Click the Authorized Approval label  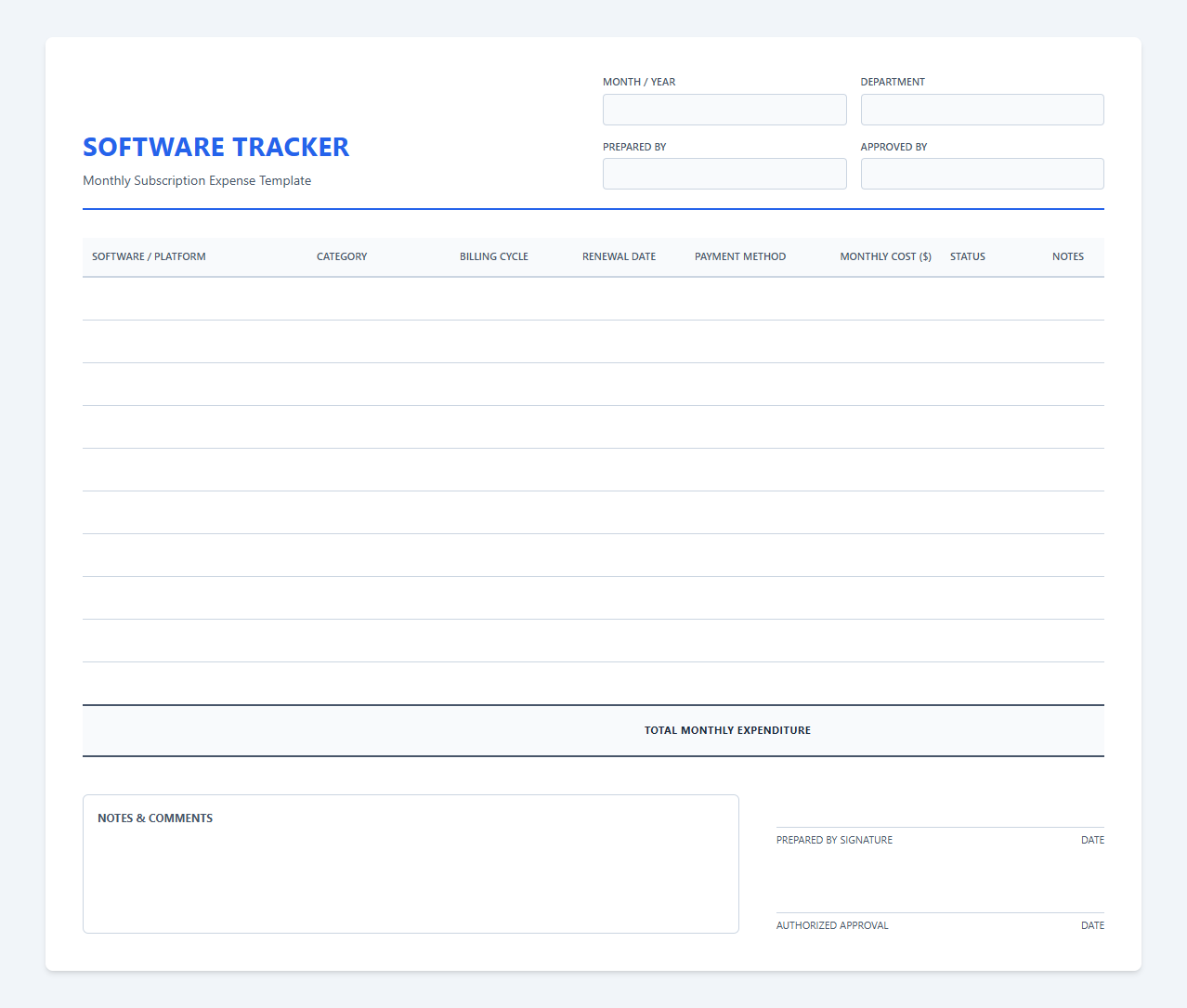coord(832,925)
